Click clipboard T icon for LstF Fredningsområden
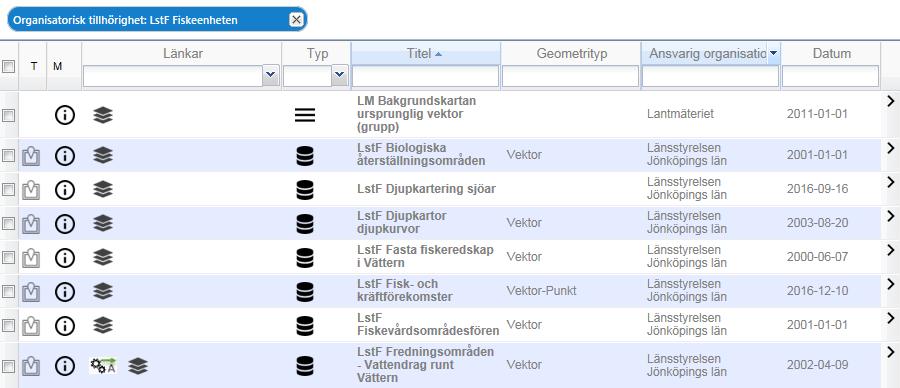The width and height of the screenshot is (900, 388). (31, 366)
